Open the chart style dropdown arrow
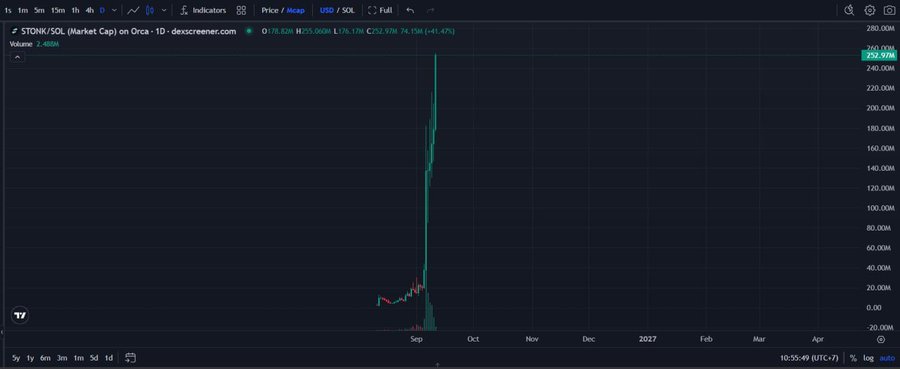900x369 pixels. pos(164,10)
